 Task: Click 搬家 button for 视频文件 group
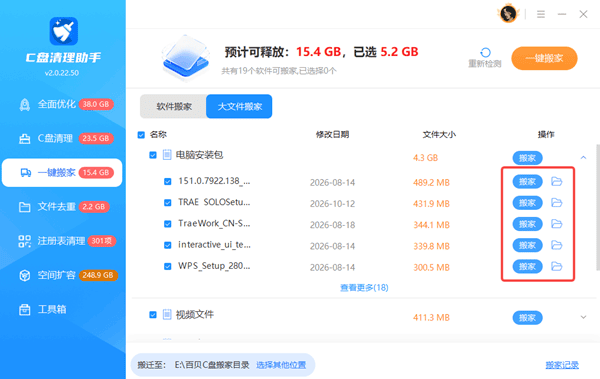pyautogui.click(x=527, y=318)
